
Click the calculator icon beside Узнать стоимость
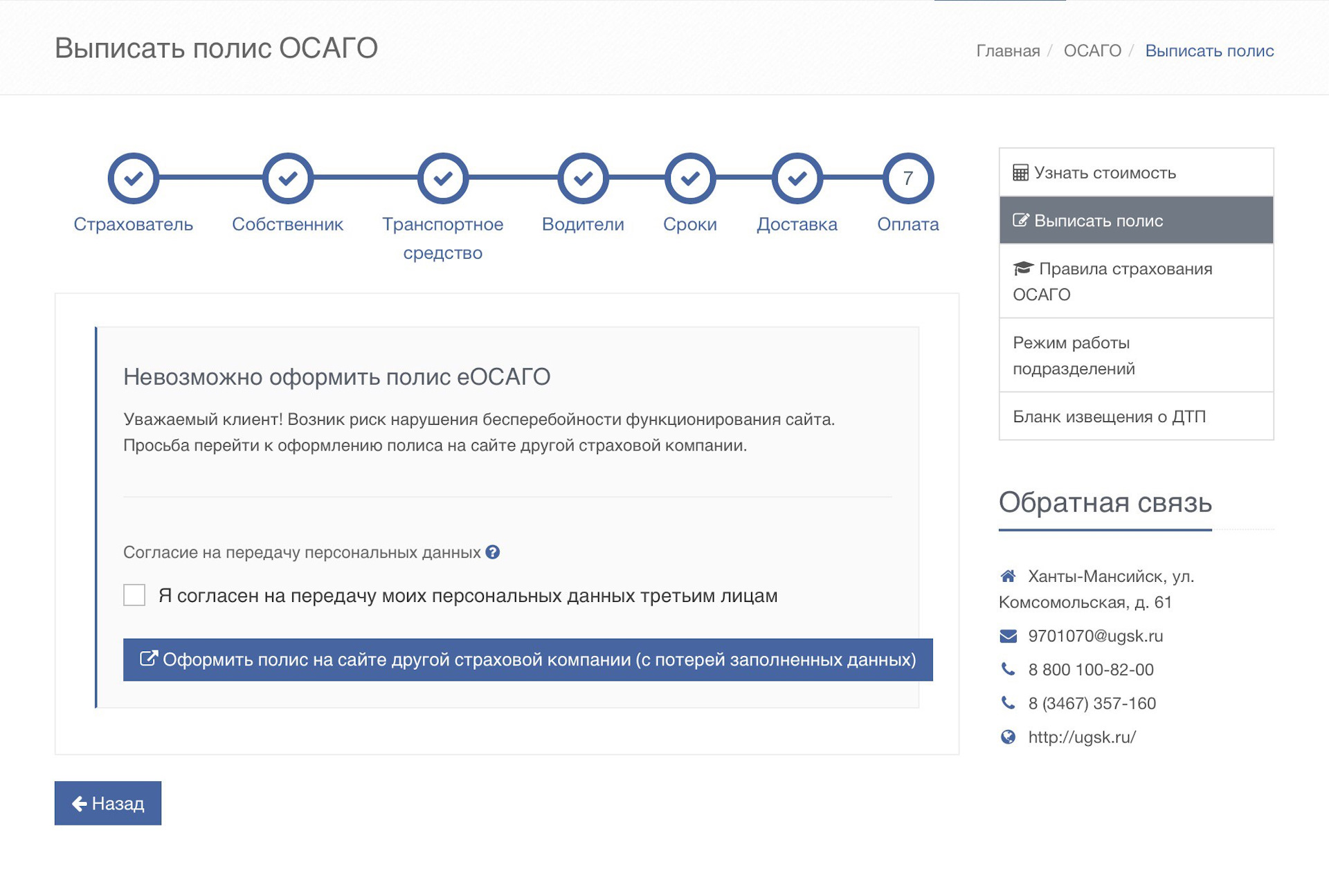point(1020,172)
